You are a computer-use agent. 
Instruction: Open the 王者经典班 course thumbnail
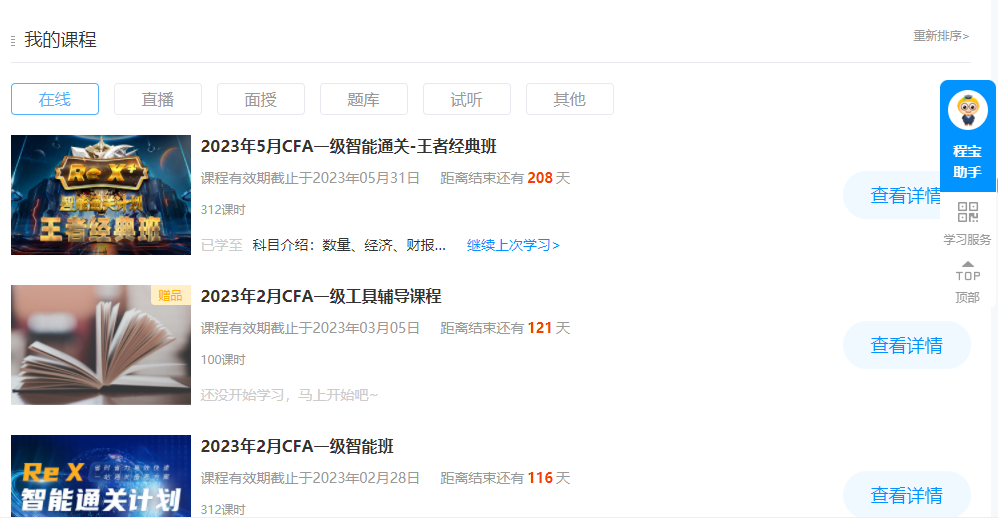tap(101, 195)
